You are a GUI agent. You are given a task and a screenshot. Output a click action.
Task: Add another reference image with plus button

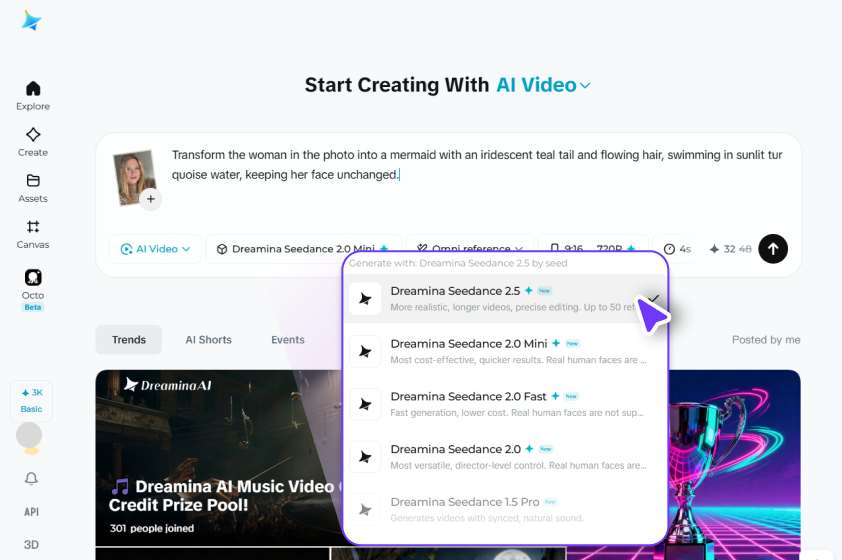coord(151,199)
